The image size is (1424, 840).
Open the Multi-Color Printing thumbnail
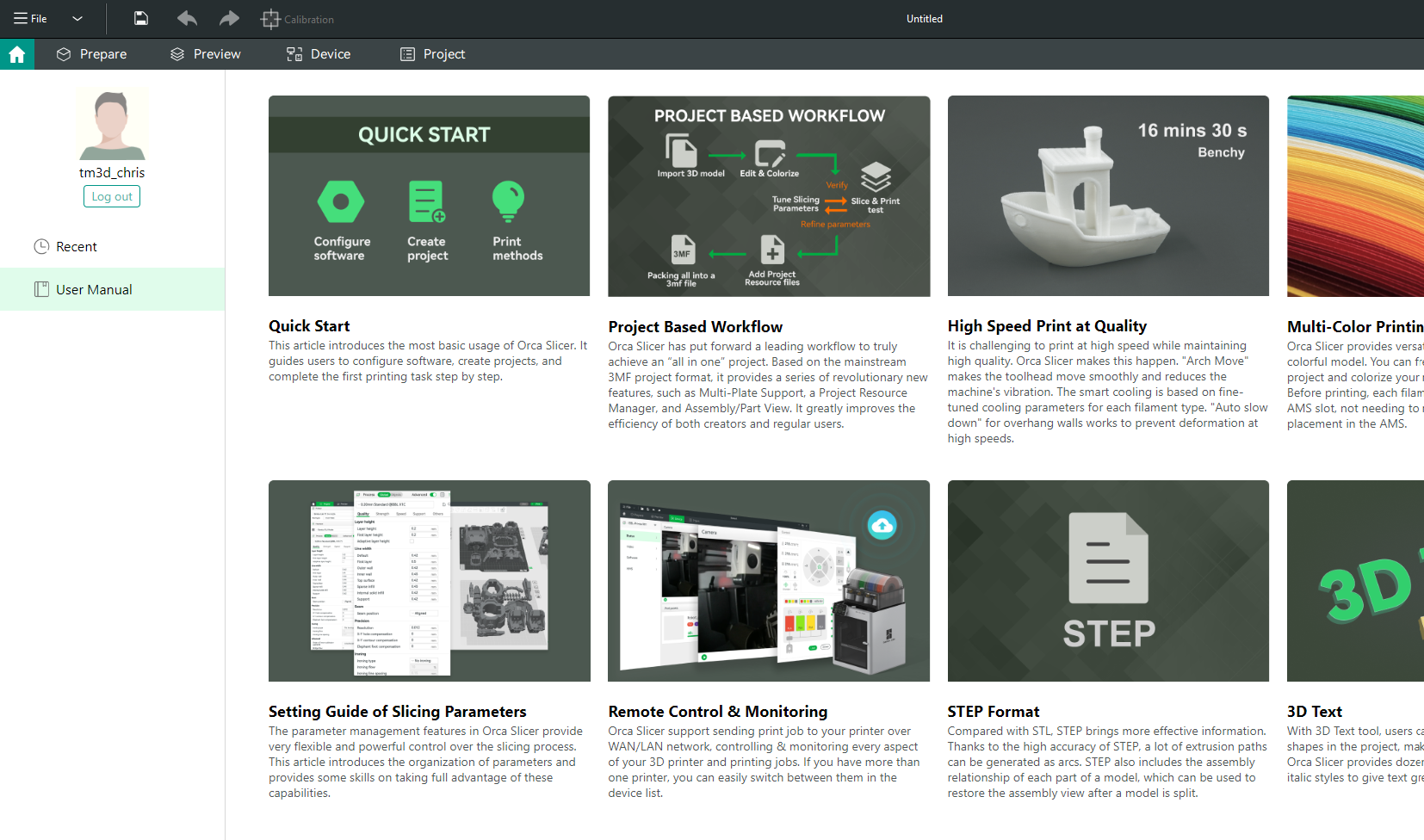pyautogui.click(x=1355, y=196)
